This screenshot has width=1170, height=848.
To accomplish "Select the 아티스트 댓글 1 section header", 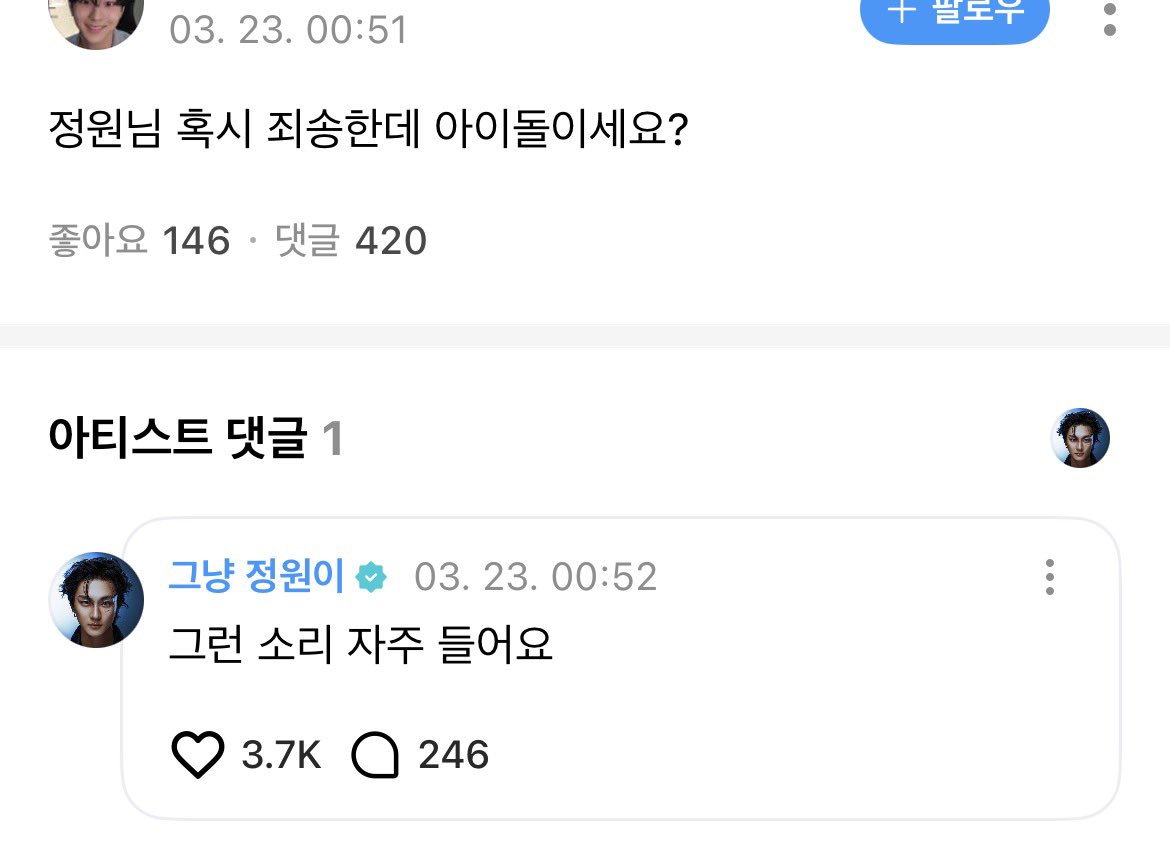I will coord(195,439).
